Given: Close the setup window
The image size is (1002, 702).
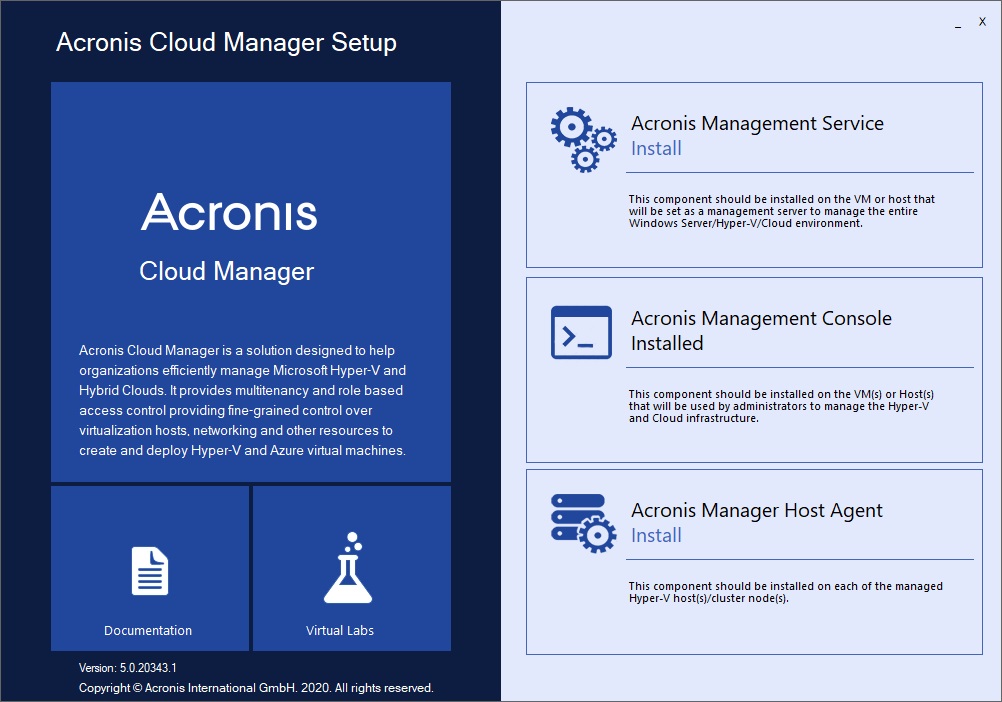Looking at the screenshot, I should (982, 22).
